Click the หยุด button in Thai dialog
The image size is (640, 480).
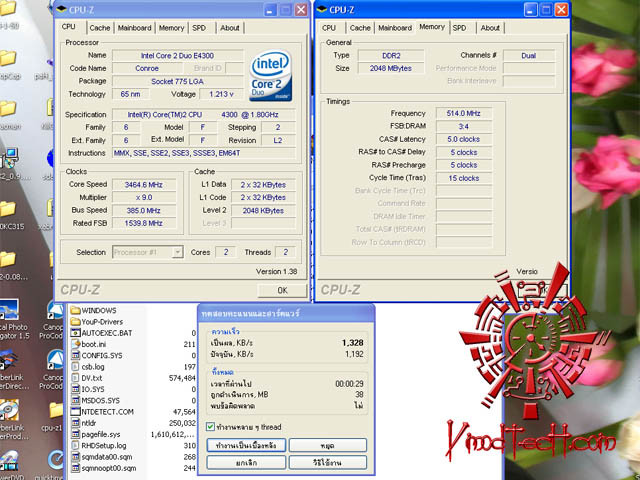pyautogui.click(x=328, y=445)
